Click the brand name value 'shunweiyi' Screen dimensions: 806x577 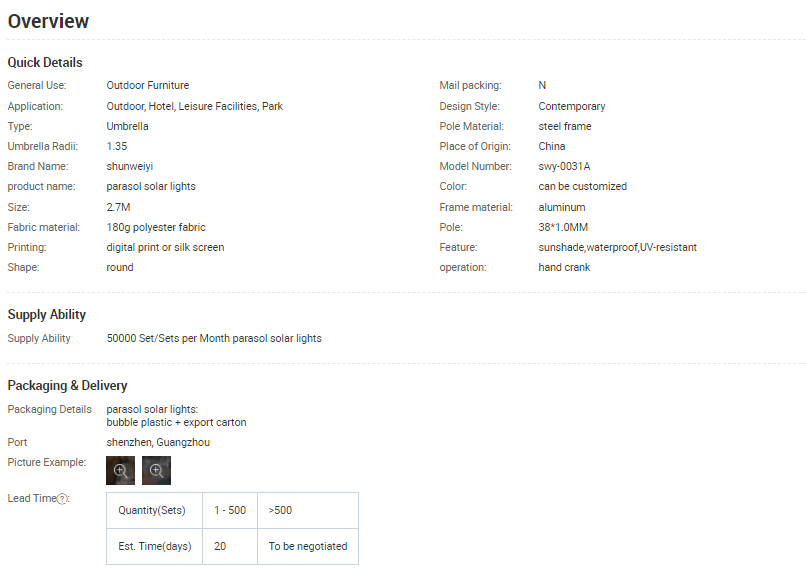tap(129, 166)
